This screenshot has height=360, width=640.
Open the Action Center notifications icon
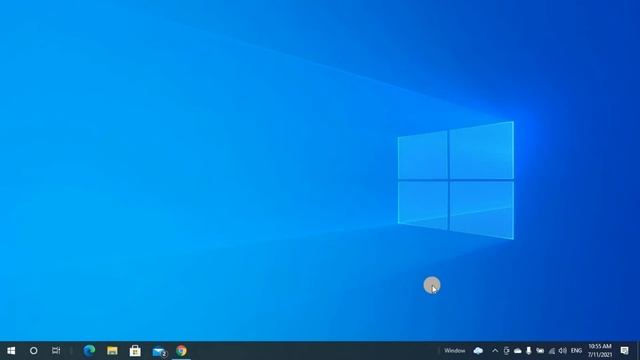tap(624, 351)
